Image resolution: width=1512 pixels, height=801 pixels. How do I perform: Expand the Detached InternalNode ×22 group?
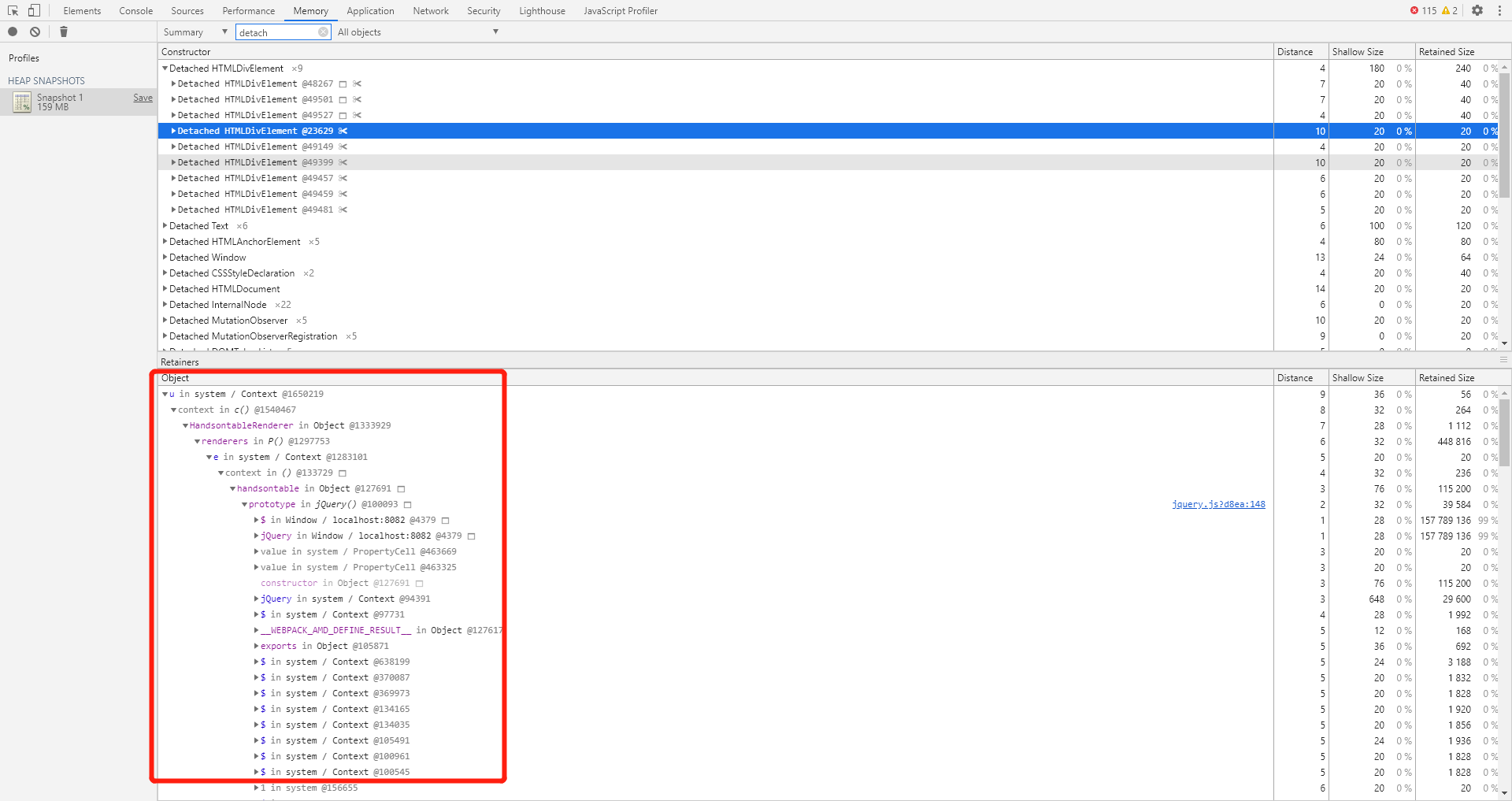tap(165, 305)
